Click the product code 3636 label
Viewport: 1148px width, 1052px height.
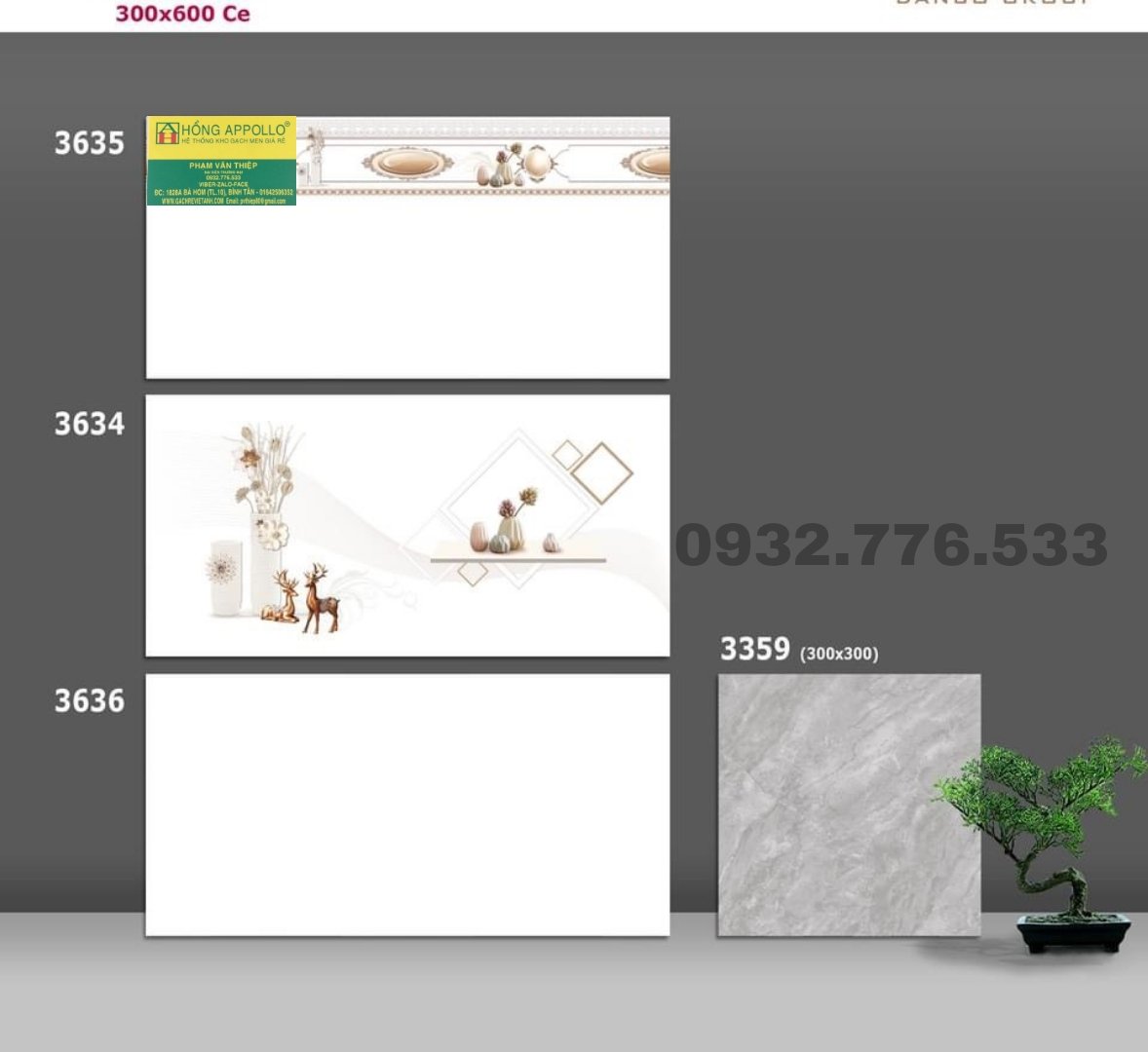(x=90, y=700)
